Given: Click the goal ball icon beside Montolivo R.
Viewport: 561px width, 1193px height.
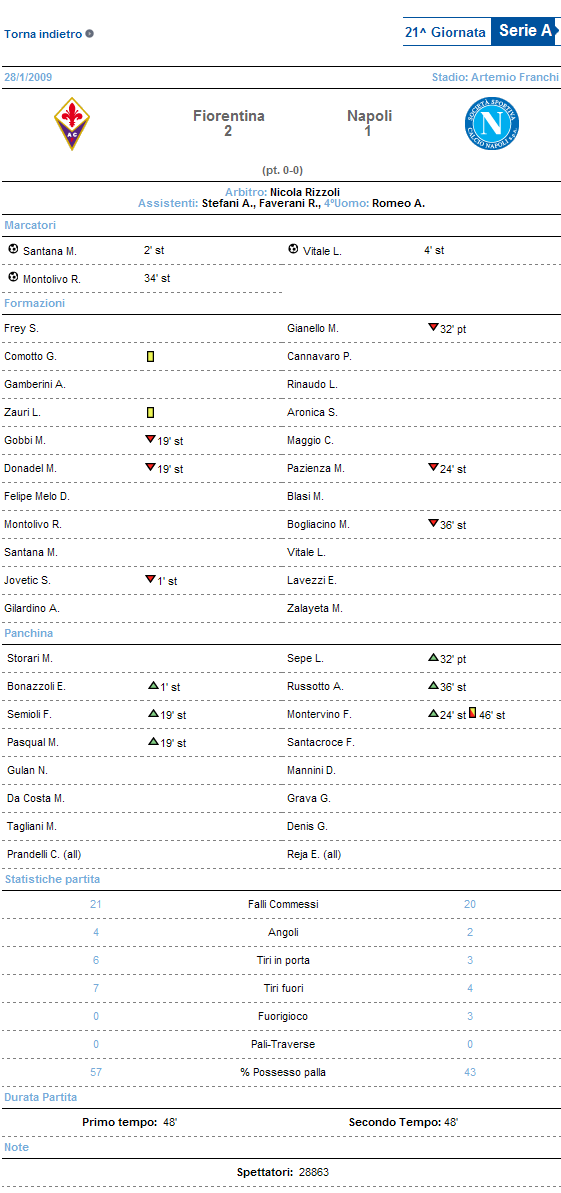Looking at the screenshot, I should (x=13, y=277).
